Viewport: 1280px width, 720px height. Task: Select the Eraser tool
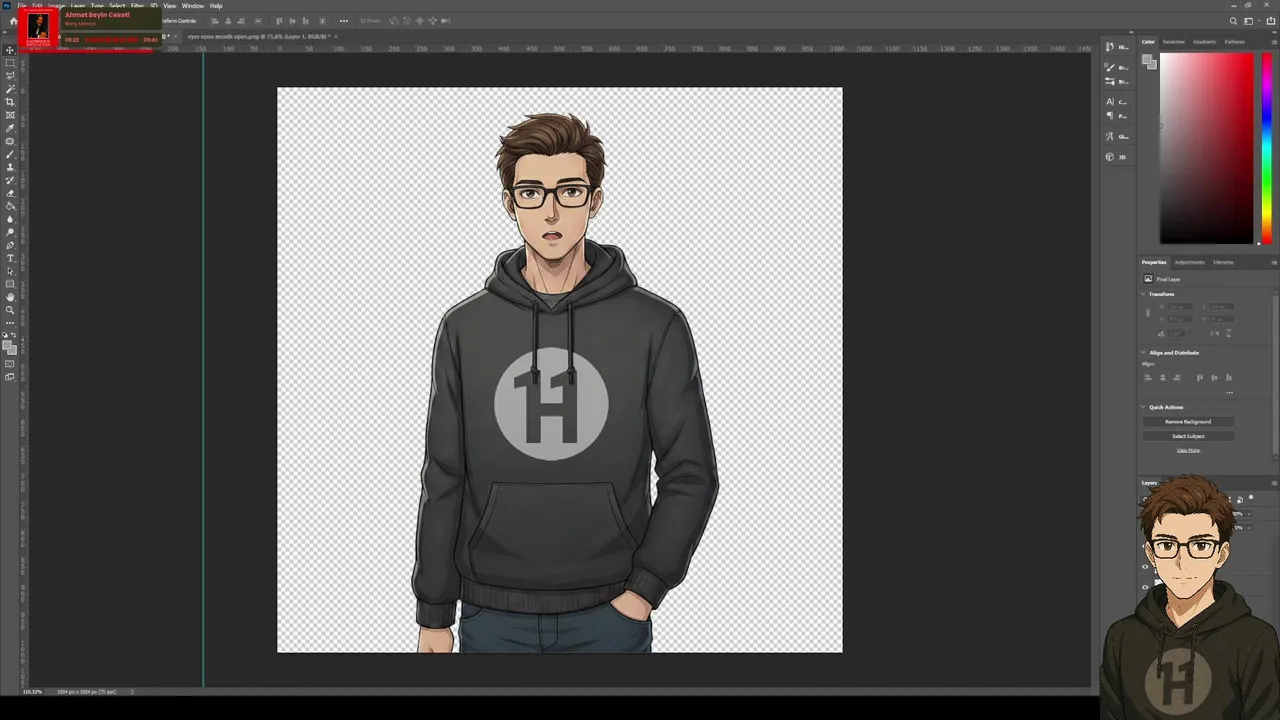11,193
